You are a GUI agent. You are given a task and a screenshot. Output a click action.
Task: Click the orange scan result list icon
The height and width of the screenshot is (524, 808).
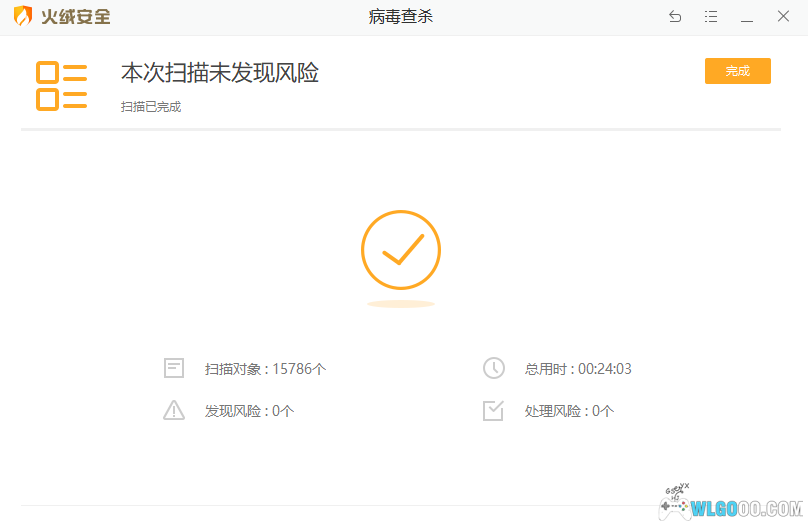coord(61,85)
